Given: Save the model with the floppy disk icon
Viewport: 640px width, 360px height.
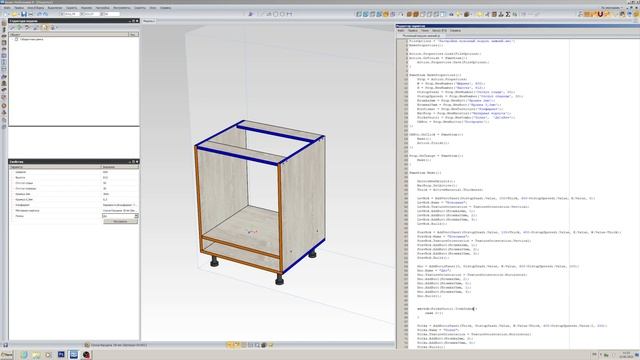Looking at the screenshot, I should point(24,14).
